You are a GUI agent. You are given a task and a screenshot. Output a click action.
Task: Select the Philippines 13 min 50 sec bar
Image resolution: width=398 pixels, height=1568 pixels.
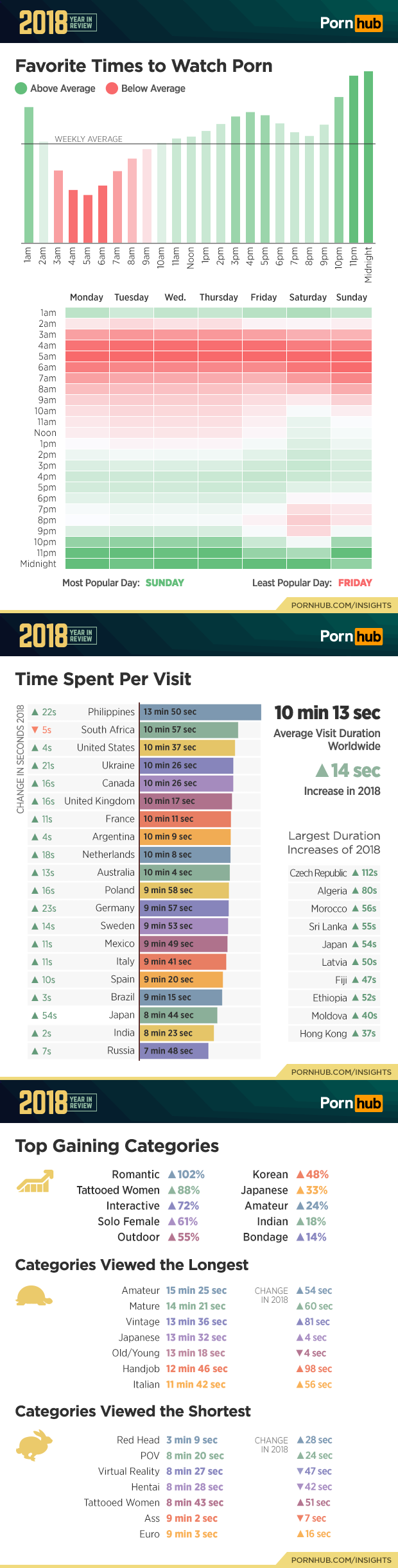[201, 712]
